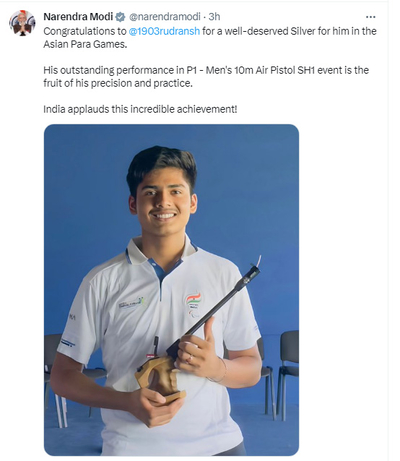Click the "His outstanding performance" paragraph
This screenshot has width=400, height=461.
point(206,77)
